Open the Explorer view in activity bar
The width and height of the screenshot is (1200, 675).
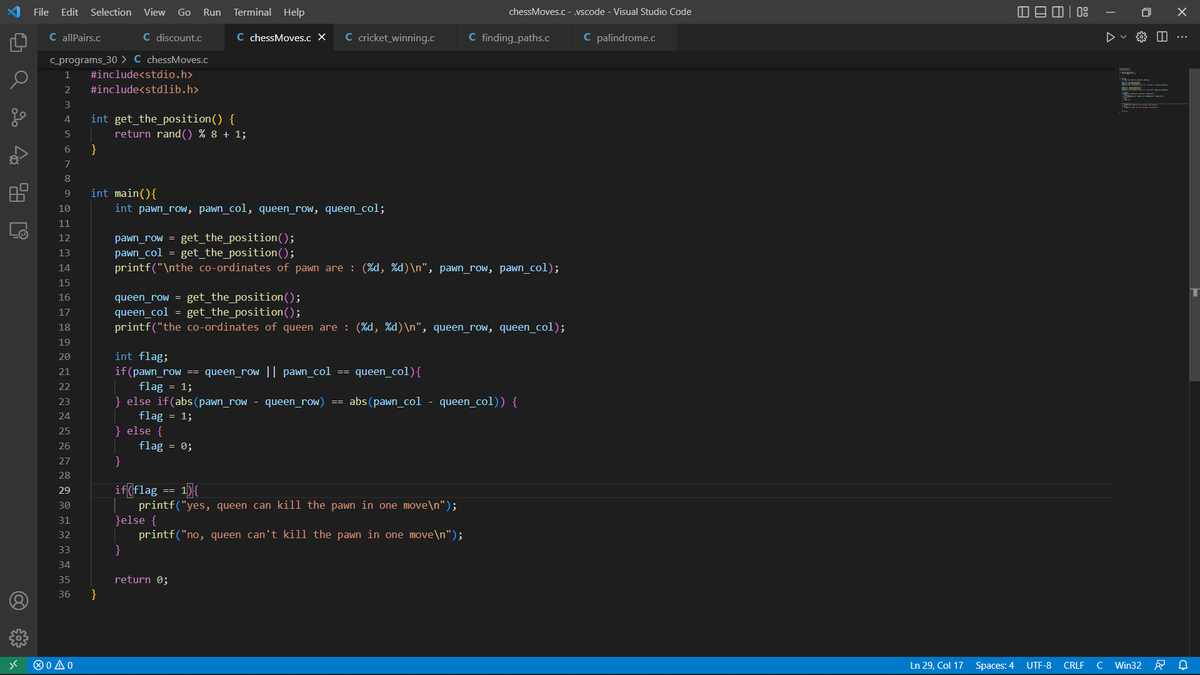click(19, 44)
